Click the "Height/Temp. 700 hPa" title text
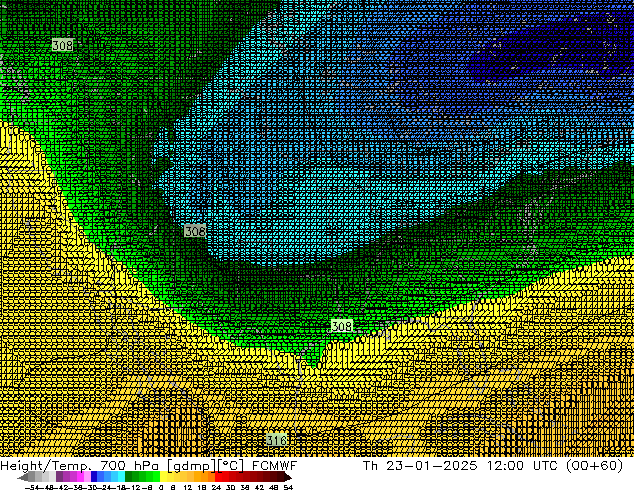Image resolution: width=634 pixels, height=490 pixels. (79, 465)
